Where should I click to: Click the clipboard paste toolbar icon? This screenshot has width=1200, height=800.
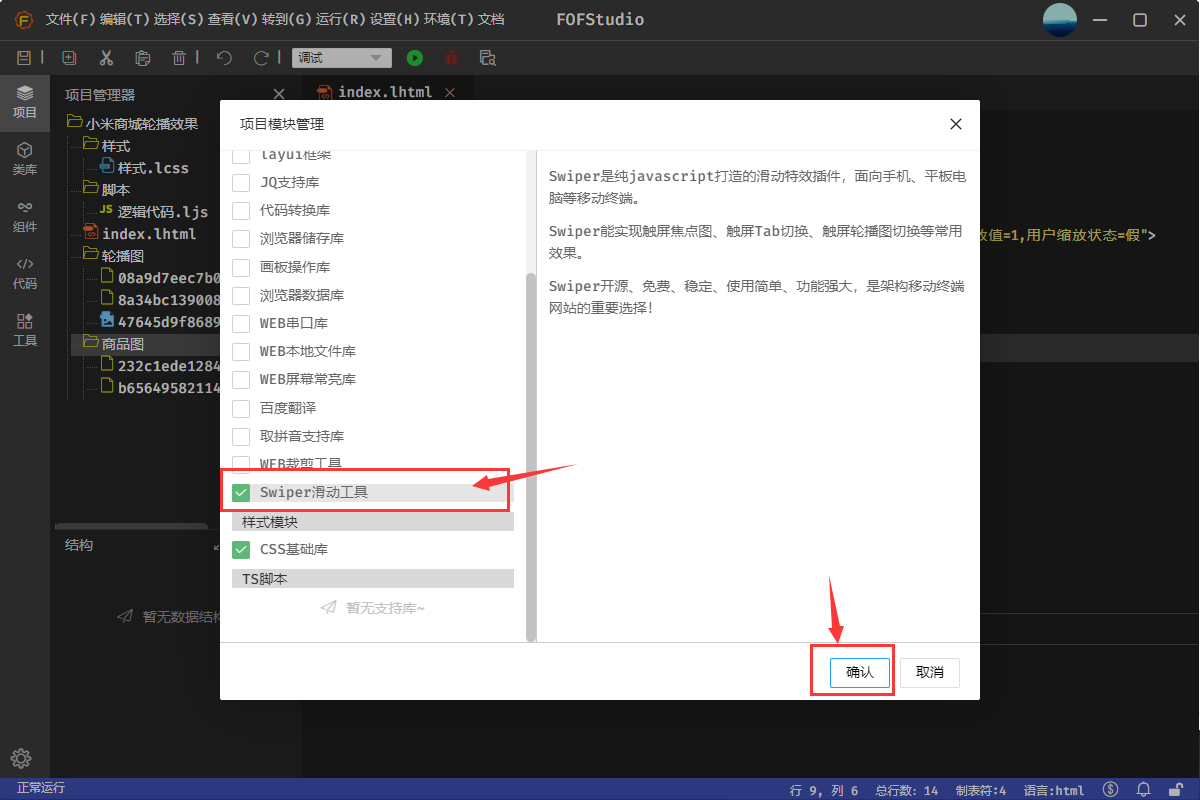click(x=143, y=58)
